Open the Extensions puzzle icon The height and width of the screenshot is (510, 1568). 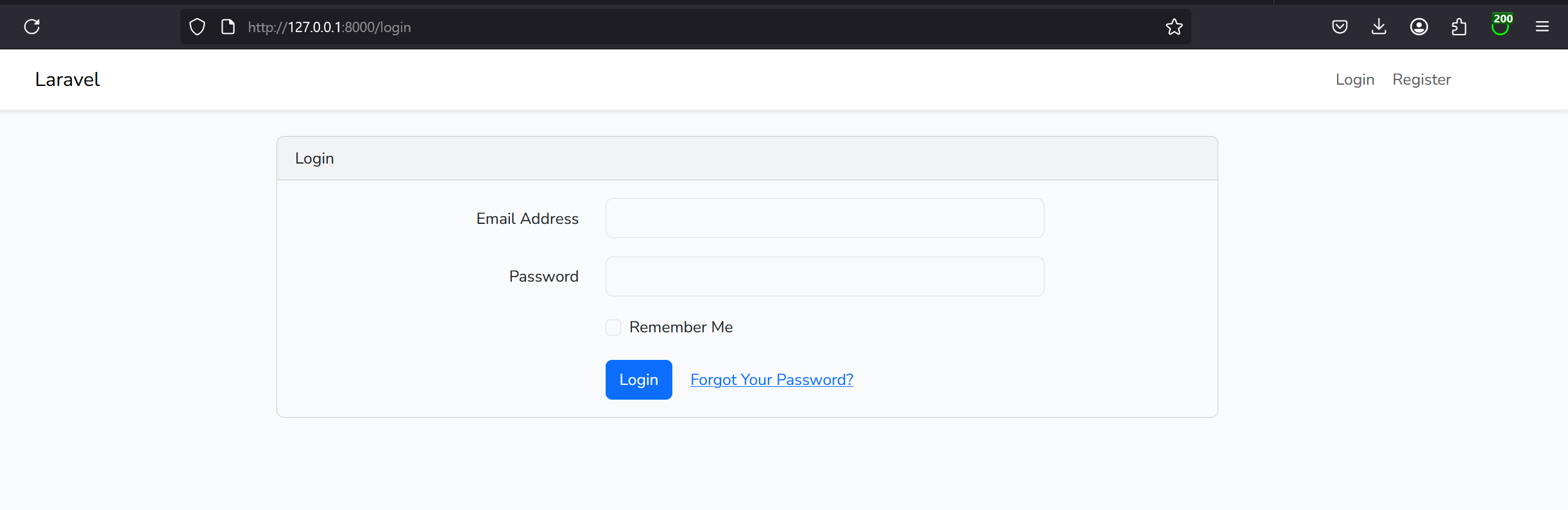(x=1459, y=27)
